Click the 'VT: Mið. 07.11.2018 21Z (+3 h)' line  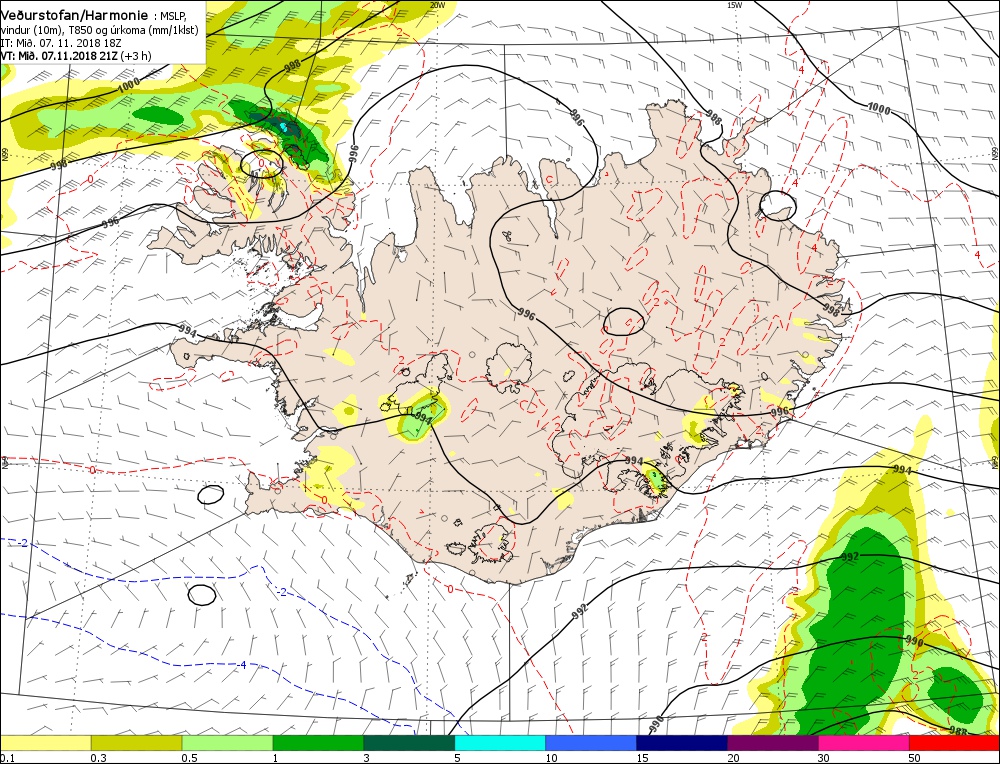click(77, 55)
